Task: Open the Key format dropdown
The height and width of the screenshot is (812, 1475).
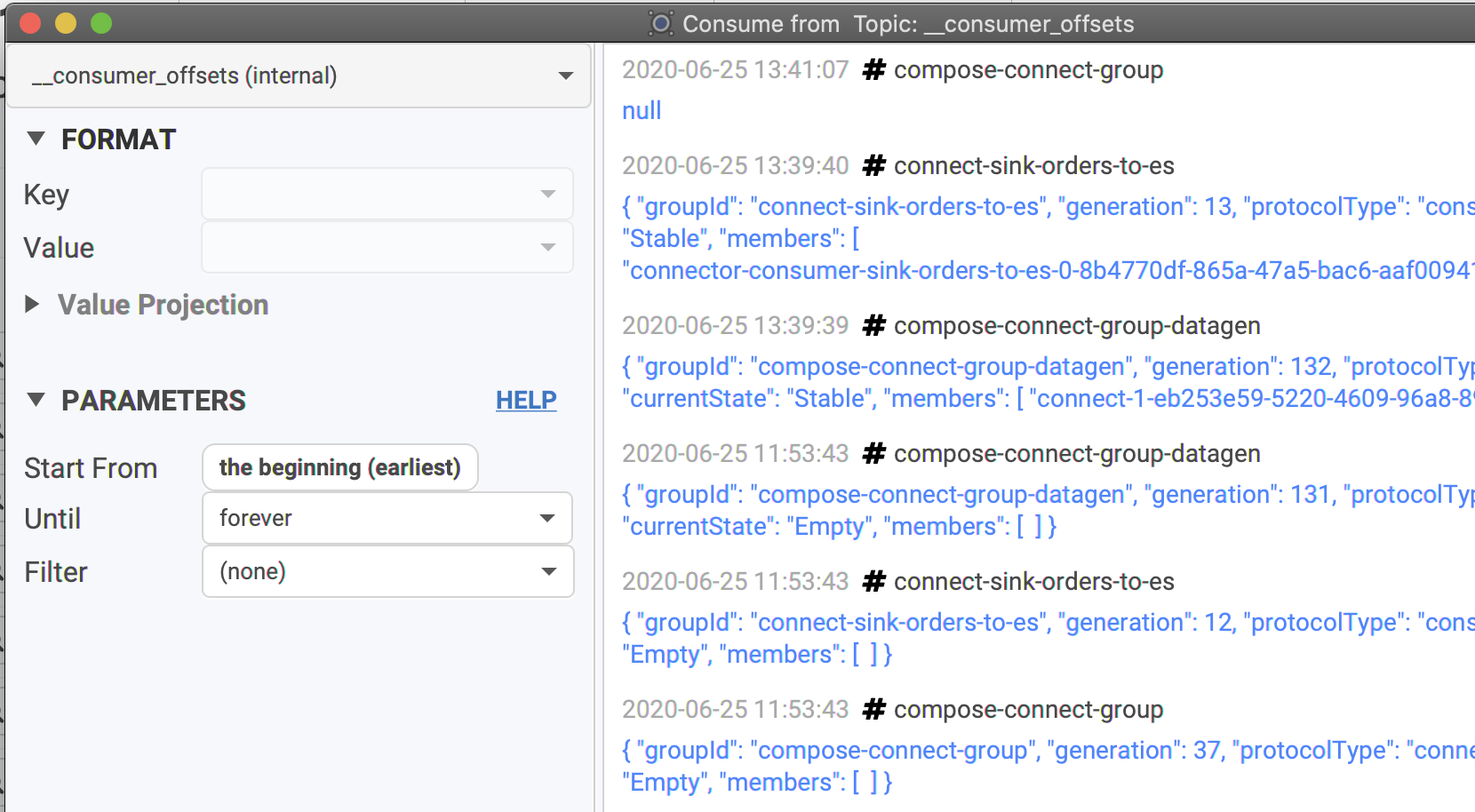Action: tap(387, 194)
